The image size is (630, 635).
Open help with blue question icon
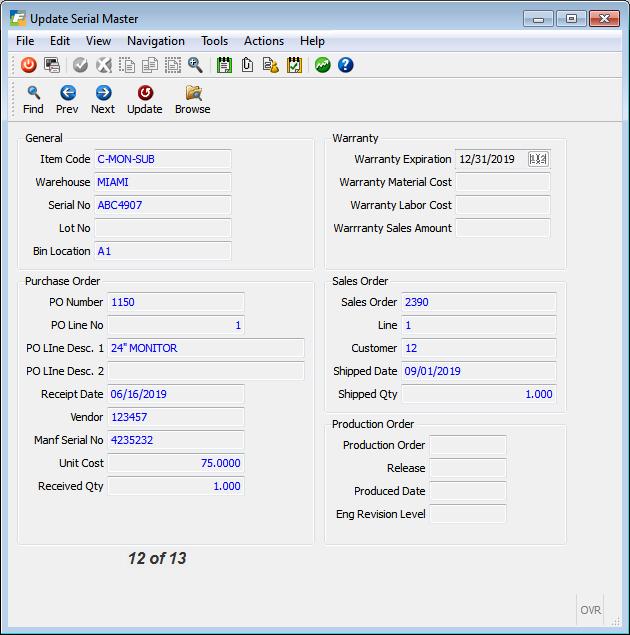pyautogui.click(x=345, y=65)
